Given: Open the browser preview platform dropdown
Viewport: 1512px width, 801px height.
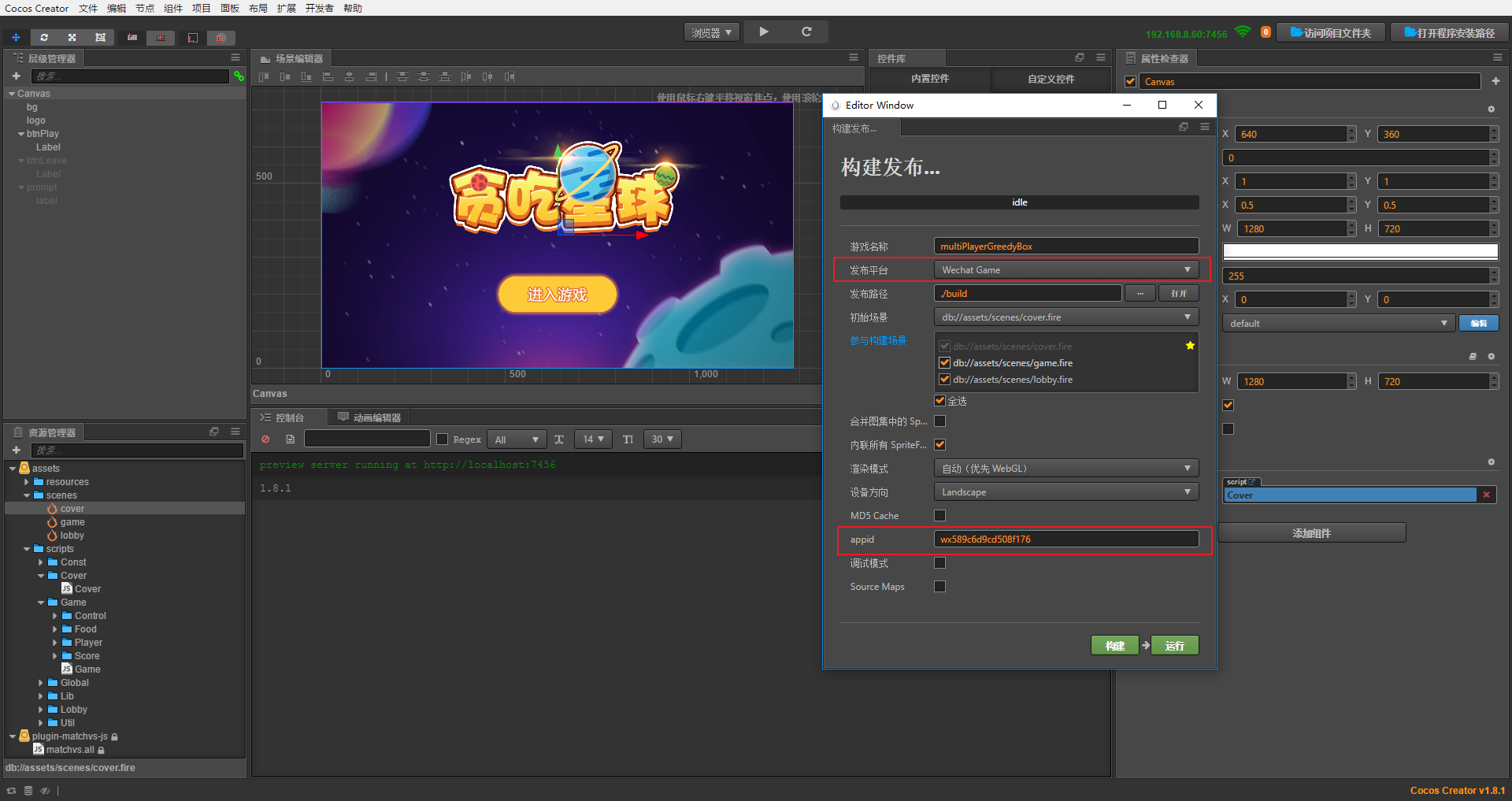Looking at the screenshot, I should point(712,32).
